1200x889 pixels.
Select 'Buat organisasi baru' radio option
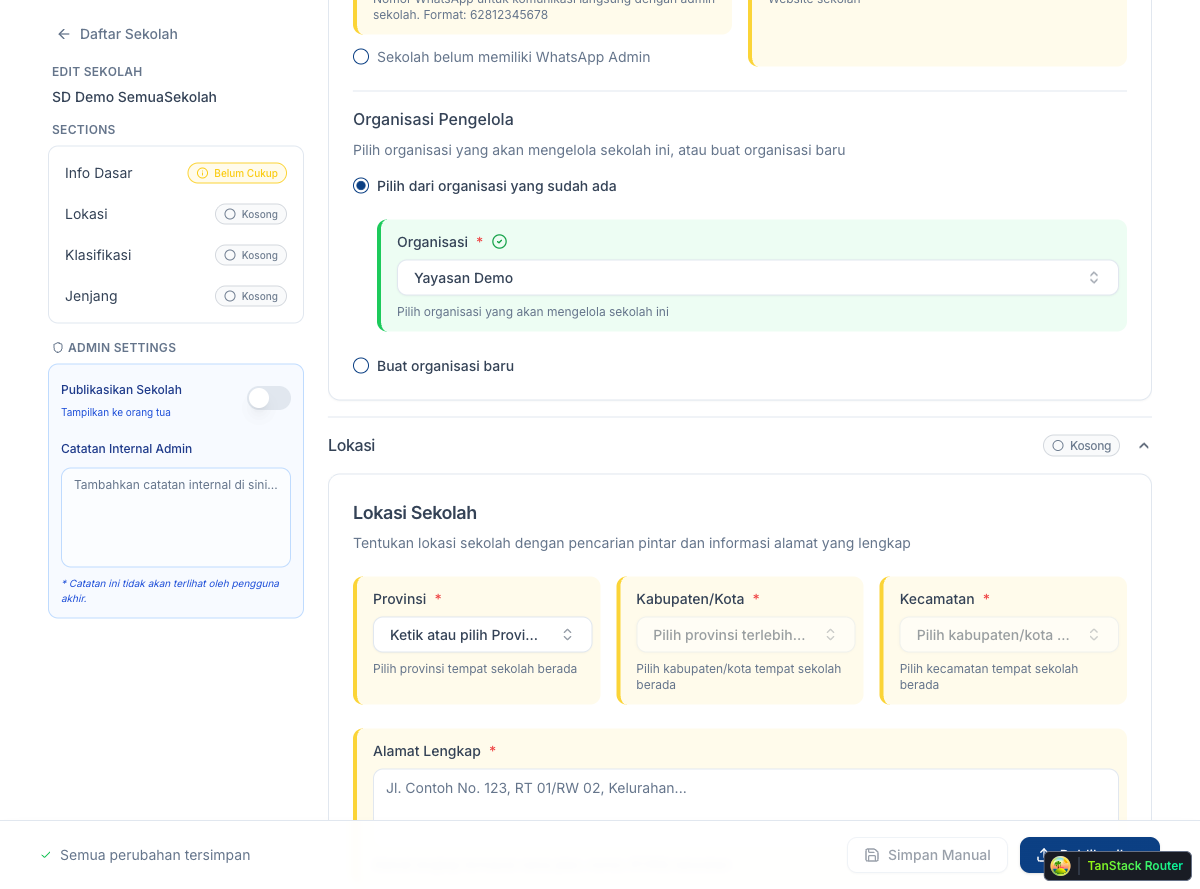point(361,366)
